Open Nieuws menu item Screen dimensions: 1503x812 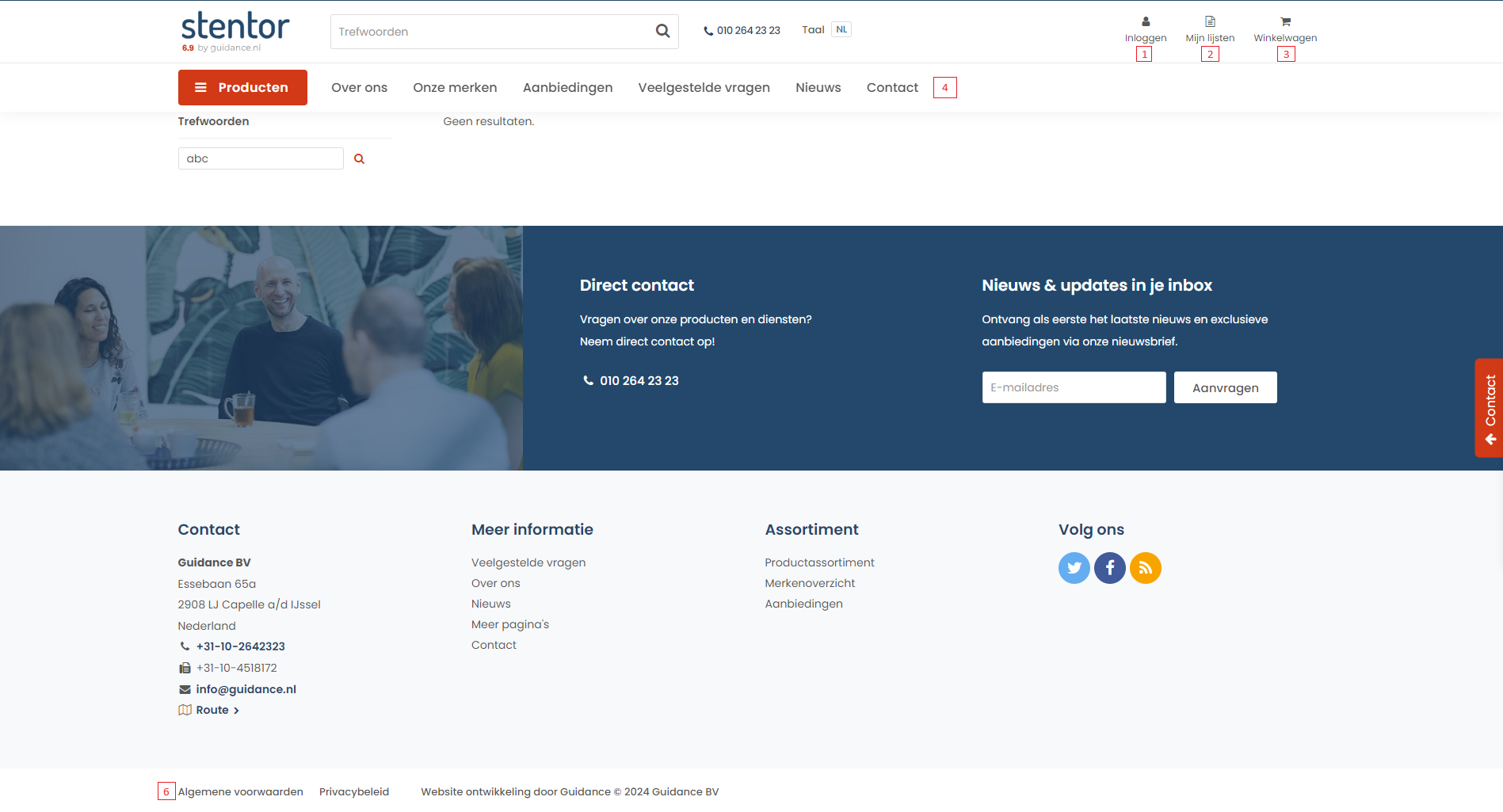[x=818, y=87]
